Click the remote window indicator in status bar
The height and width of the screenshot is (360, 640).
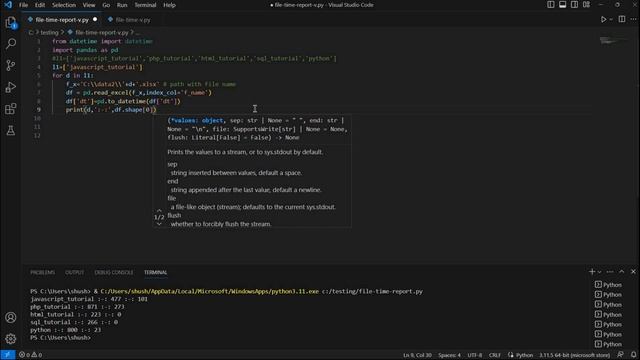coord(7,355)
